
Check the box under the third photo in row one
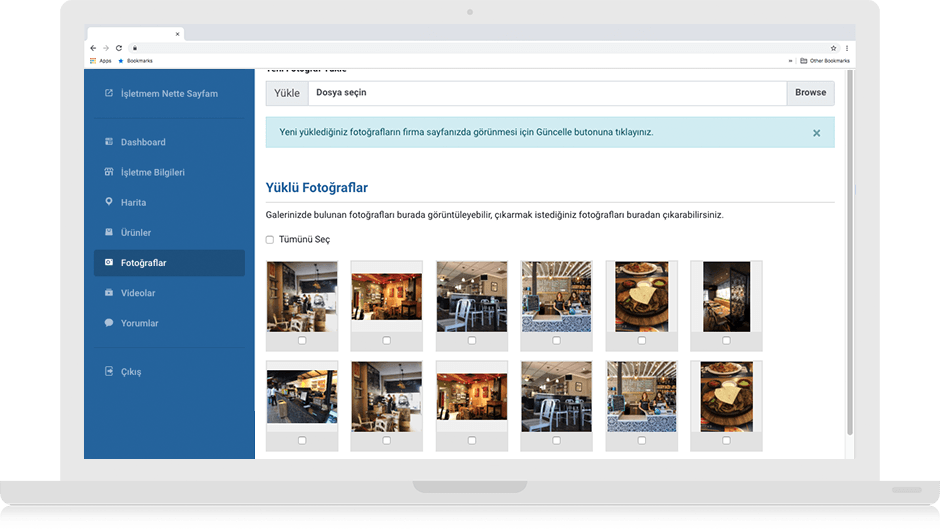(x=472, y=340)
